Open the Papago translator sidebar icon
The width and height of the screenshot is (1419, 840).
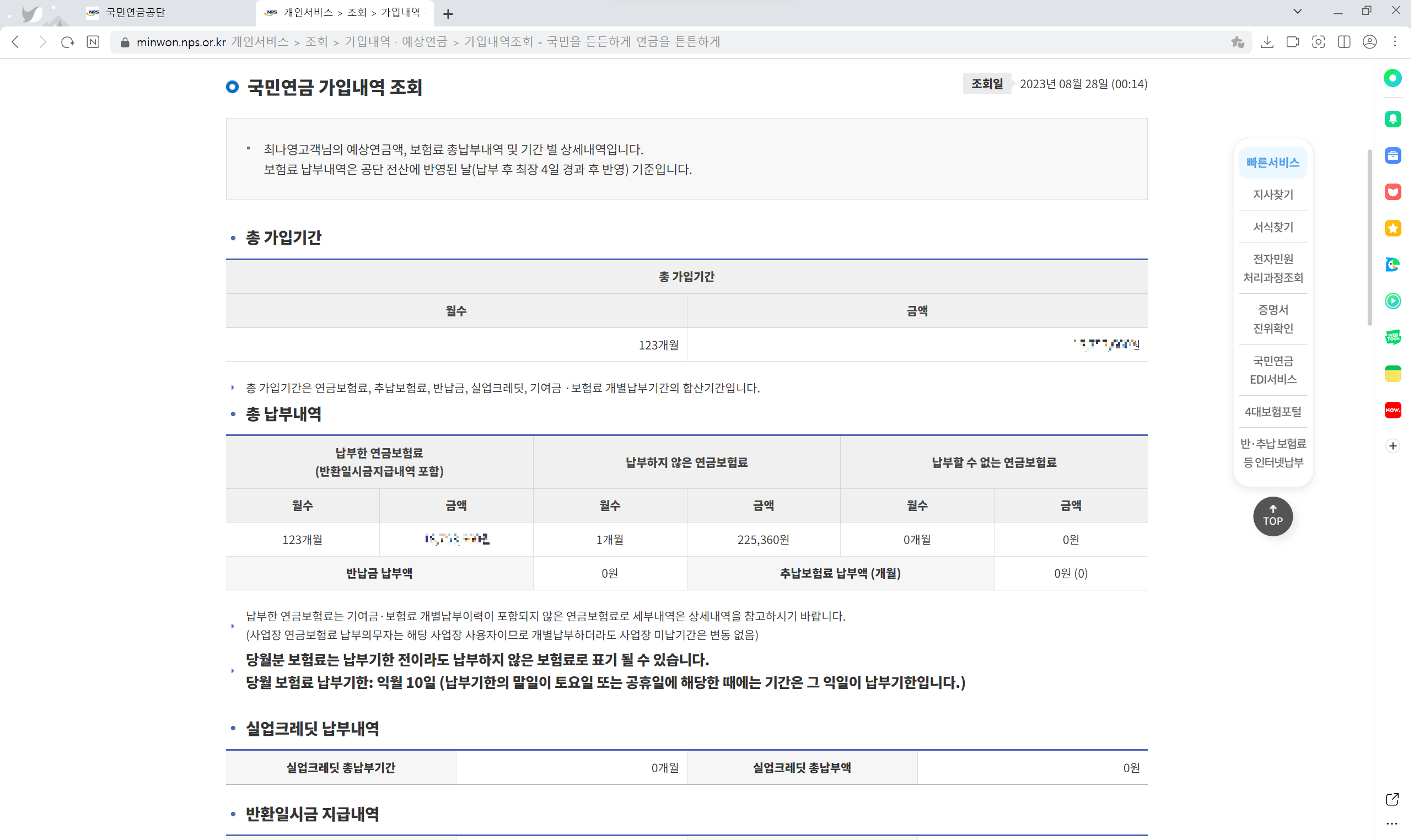pyautogui.click(x=1393, y=266)
